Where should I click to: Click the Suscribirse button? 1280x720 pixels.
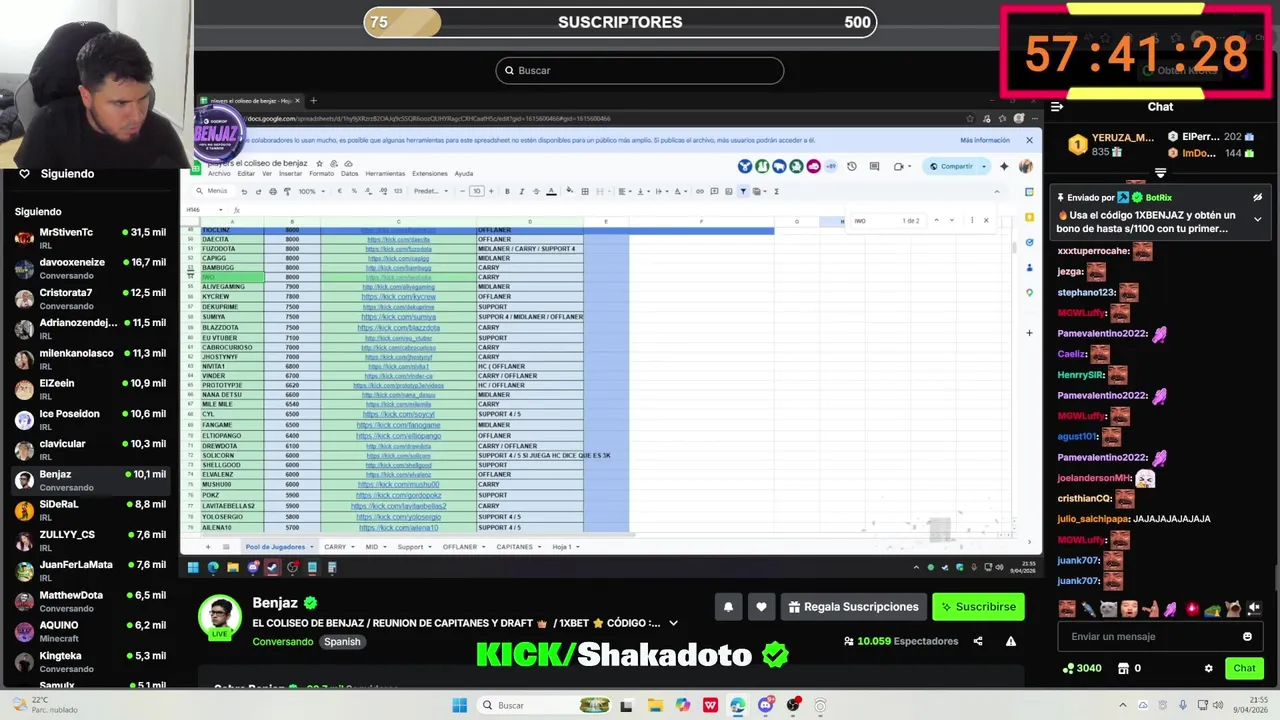978,607
